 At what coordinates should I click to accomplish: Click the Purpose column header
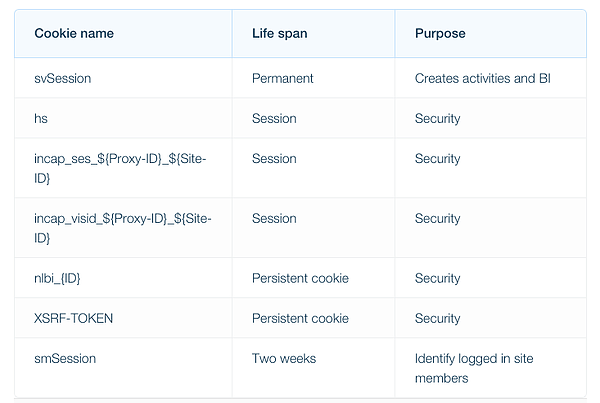pos(440,33)
